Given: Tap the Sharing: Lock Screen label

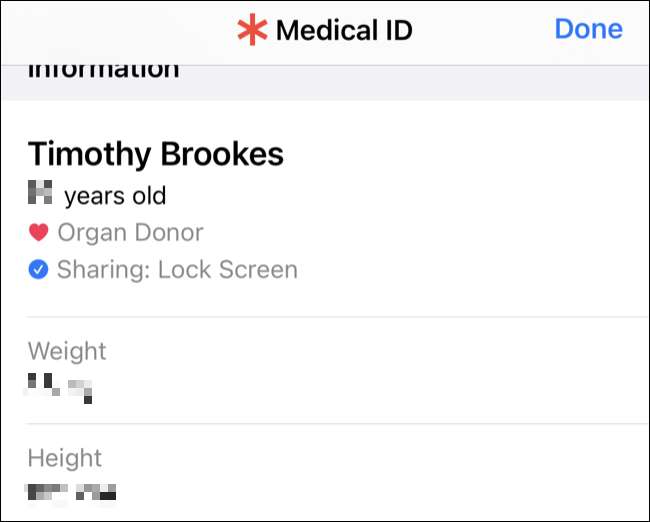Looking at the screenshot, I should click(x=177, y=270).
